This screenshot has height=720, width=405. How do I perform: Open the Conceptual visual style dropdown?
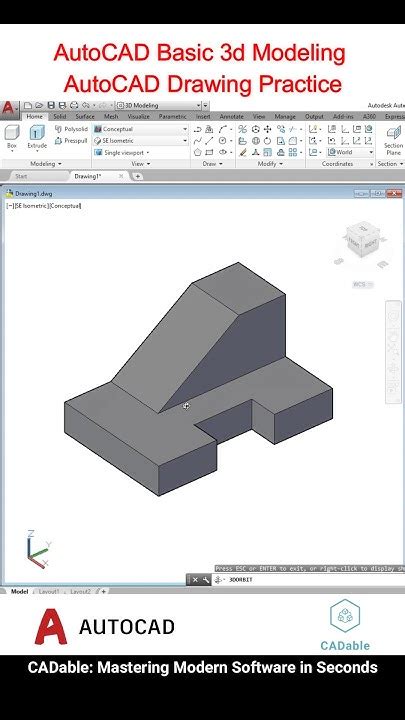click(x=141, y=129)
